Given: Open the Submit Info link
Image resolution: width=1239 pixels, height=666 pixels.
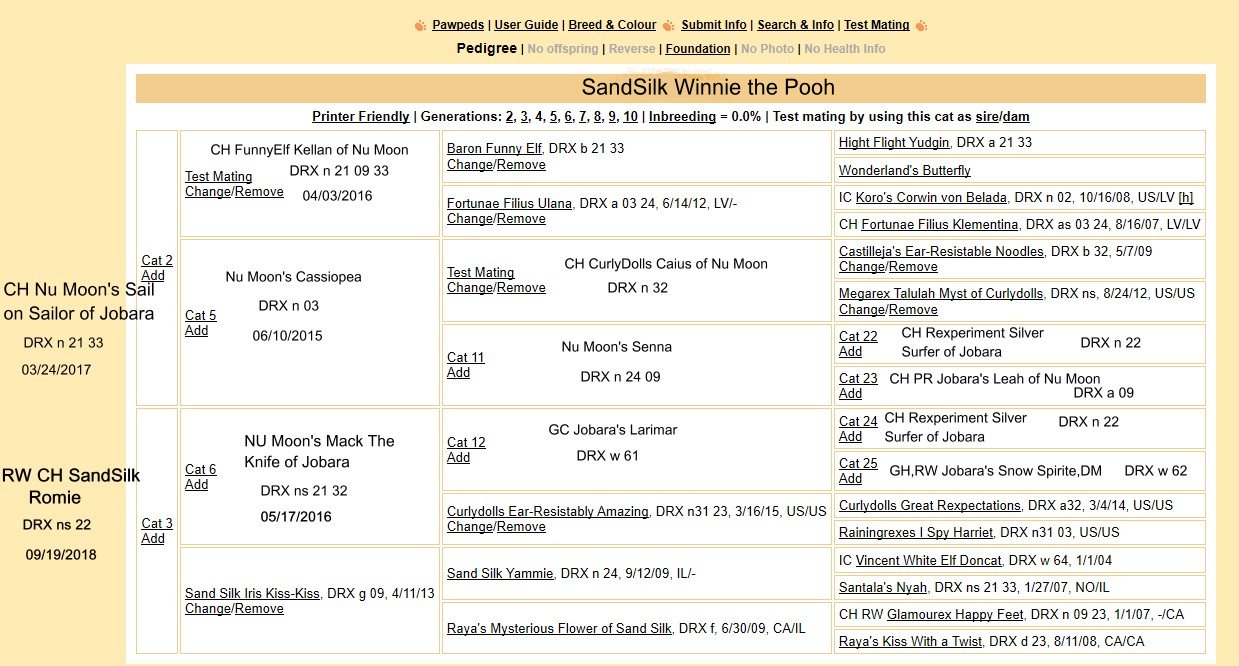Looking at the screenshot, I should tap(714, 25).
